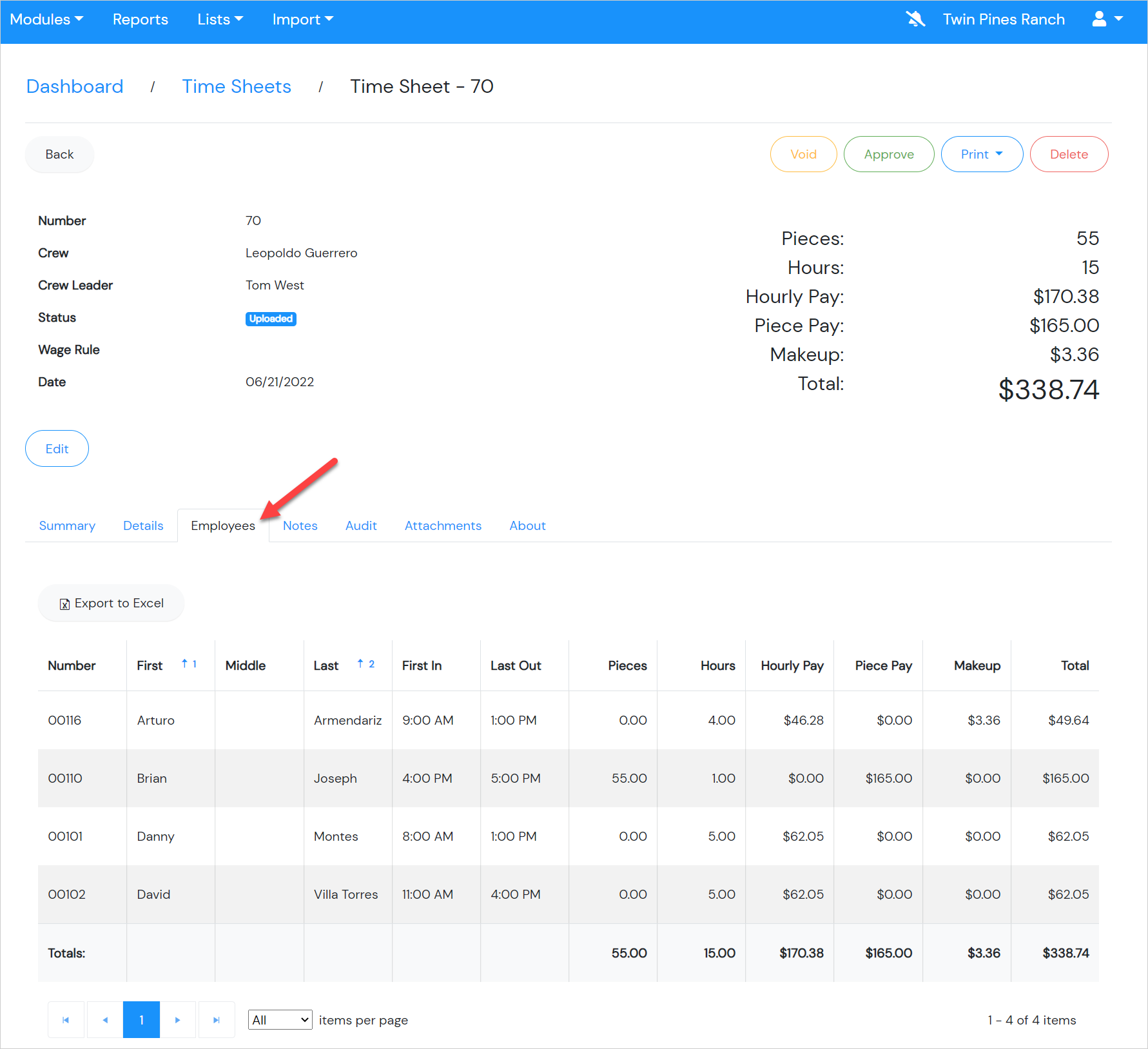This screenshot has height=1049, width=1148.
Task: Click Twin Pines Ranch company name
Action: tap(1004, 19)
